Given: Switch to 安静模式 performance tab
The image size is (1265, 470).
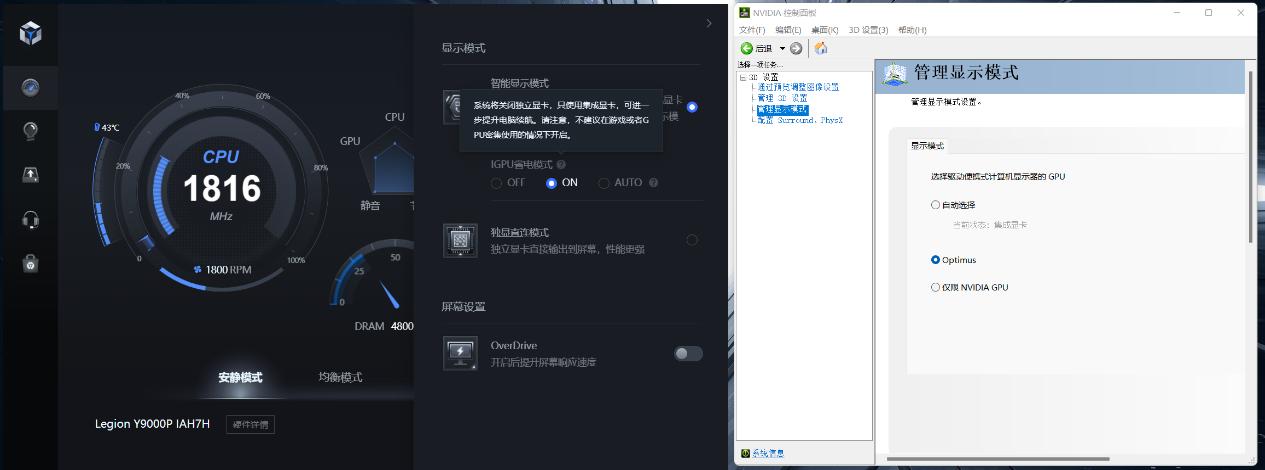Looking at the screenshot, I should [240, 377].
